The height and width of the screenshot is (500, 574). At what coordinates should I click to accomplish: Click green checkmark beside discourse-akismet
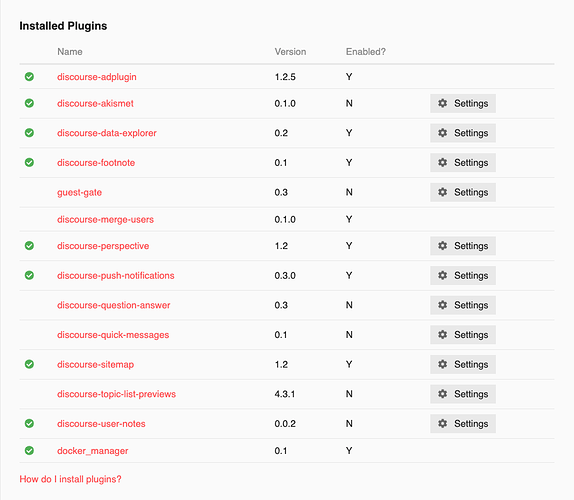(29, 104)
